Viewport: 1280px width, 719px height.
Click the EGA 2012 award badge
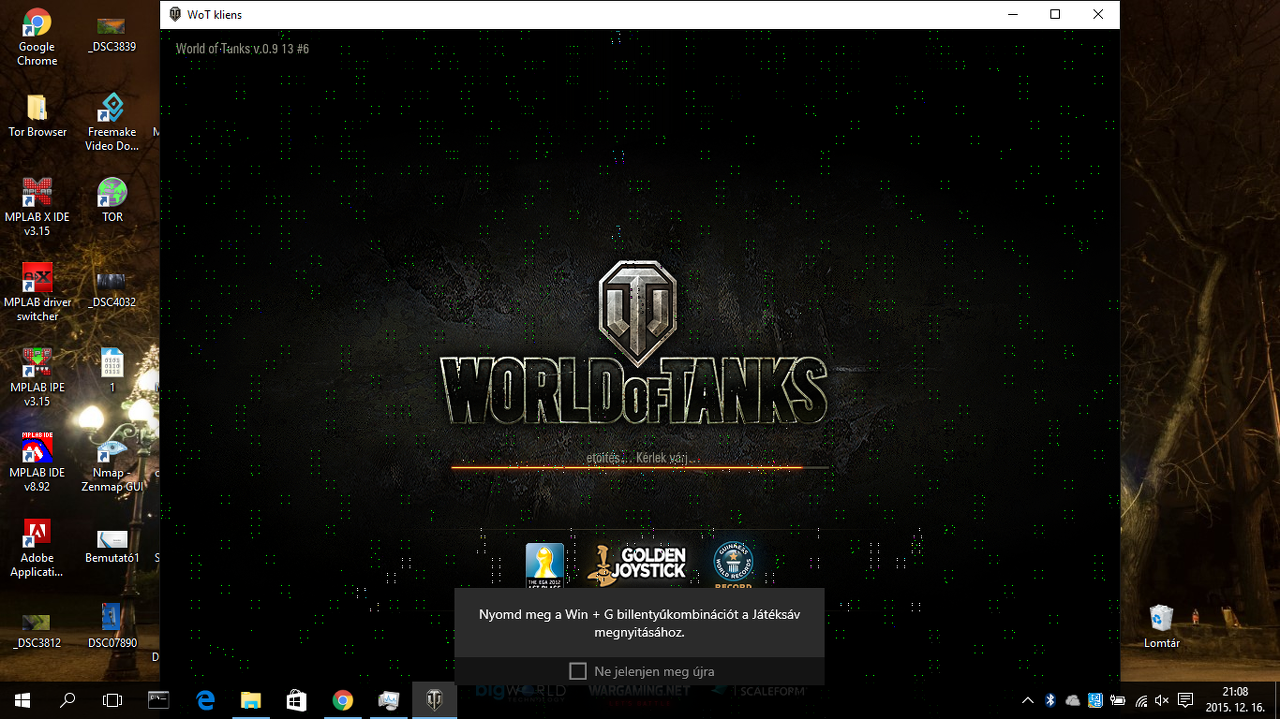tap(545, 566)
